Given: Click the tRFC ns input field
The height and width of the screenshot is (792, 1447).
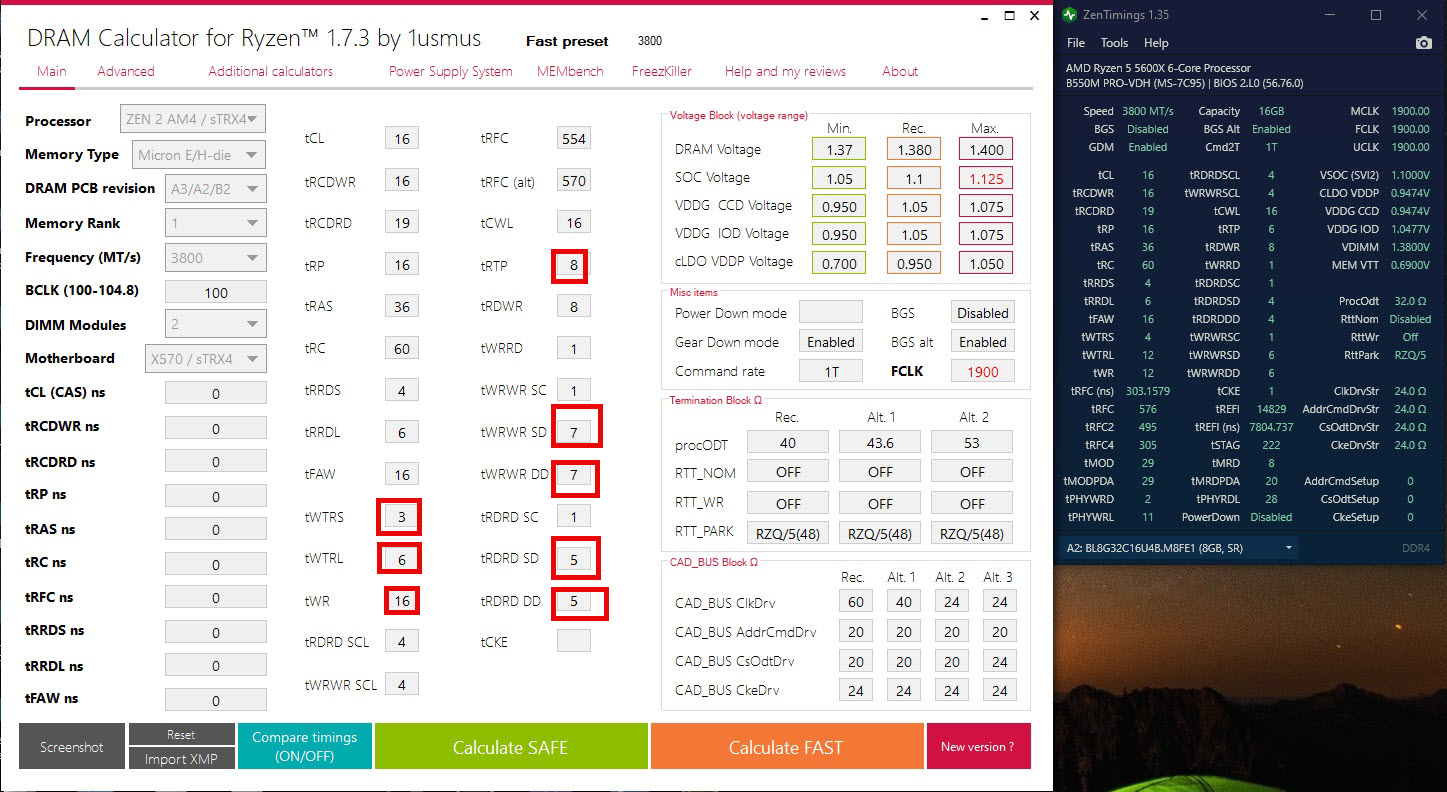Looking at the screenshot, I should [216, 598].
